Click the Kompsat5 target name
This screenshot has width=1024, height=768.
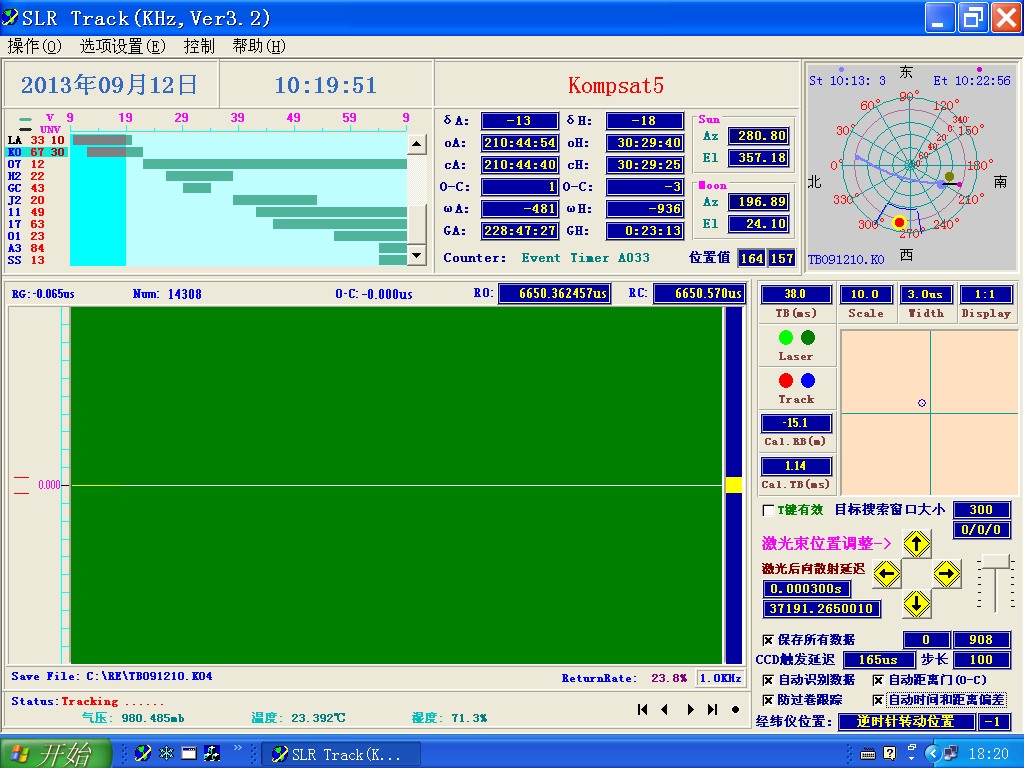coord(616,85)
